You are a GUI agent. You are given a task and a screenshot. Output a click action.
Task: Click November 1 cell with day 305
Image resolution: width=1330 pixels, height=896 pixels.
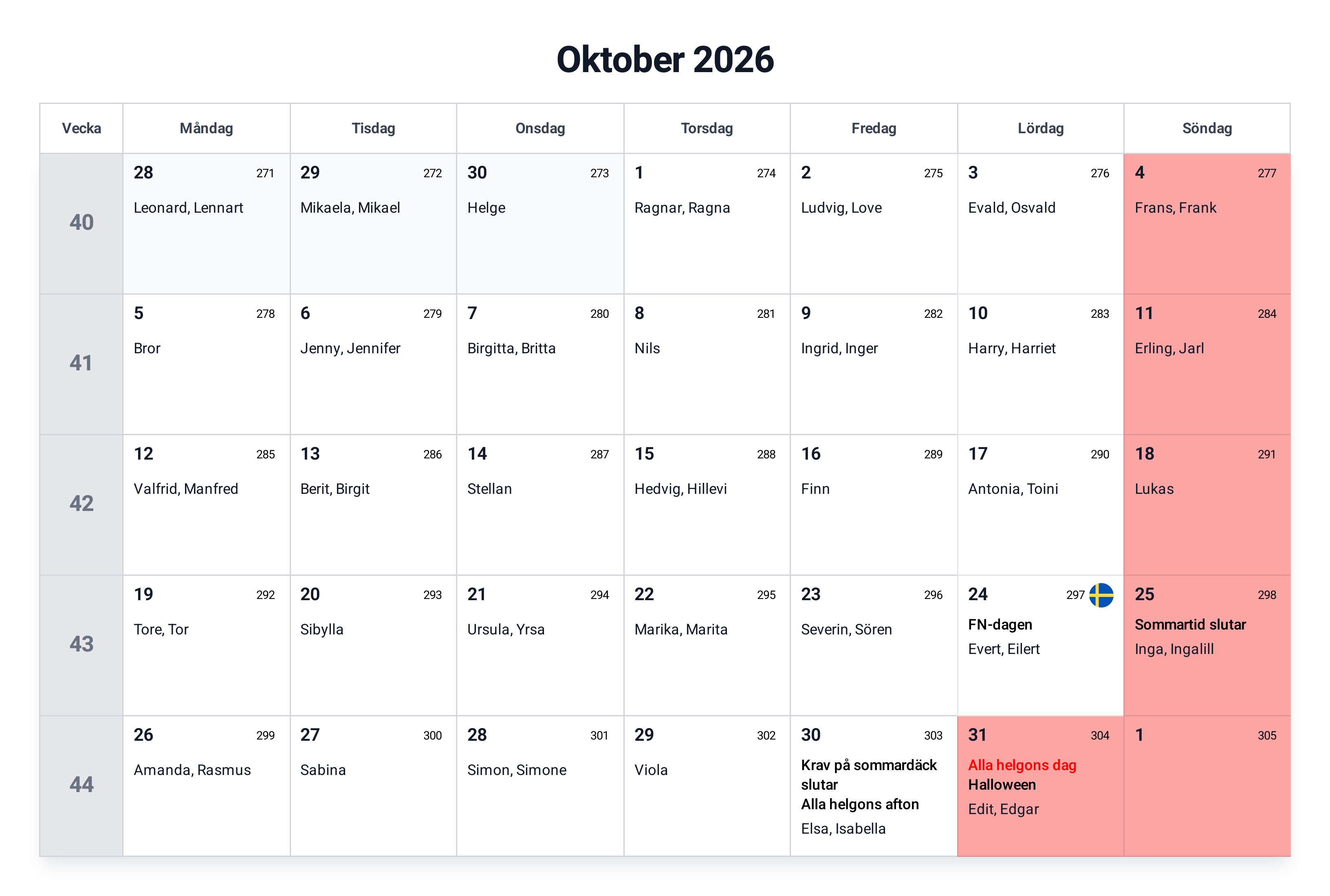(1207, 786)
